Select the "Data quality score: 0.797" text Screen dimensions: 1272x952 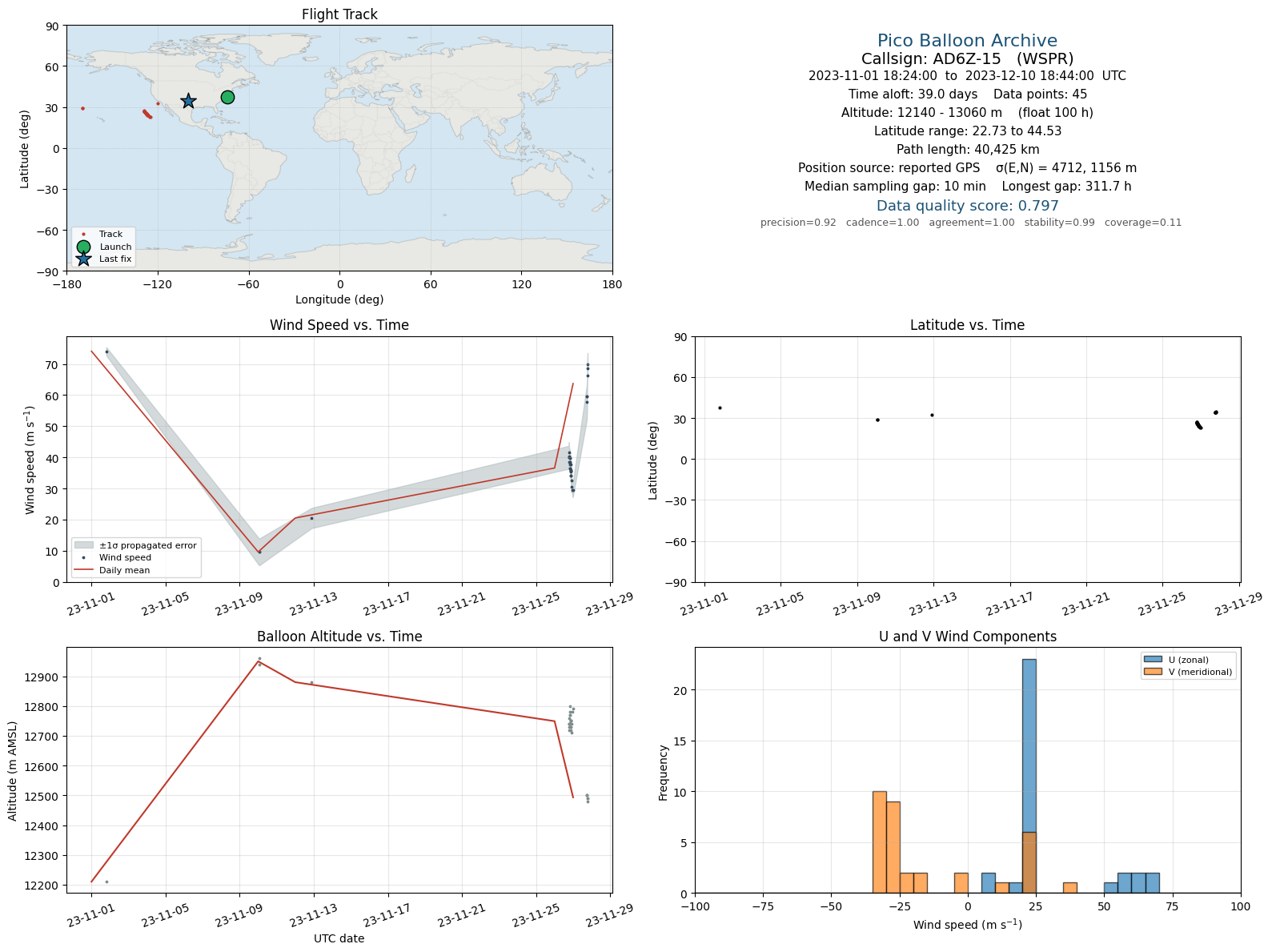967,206
